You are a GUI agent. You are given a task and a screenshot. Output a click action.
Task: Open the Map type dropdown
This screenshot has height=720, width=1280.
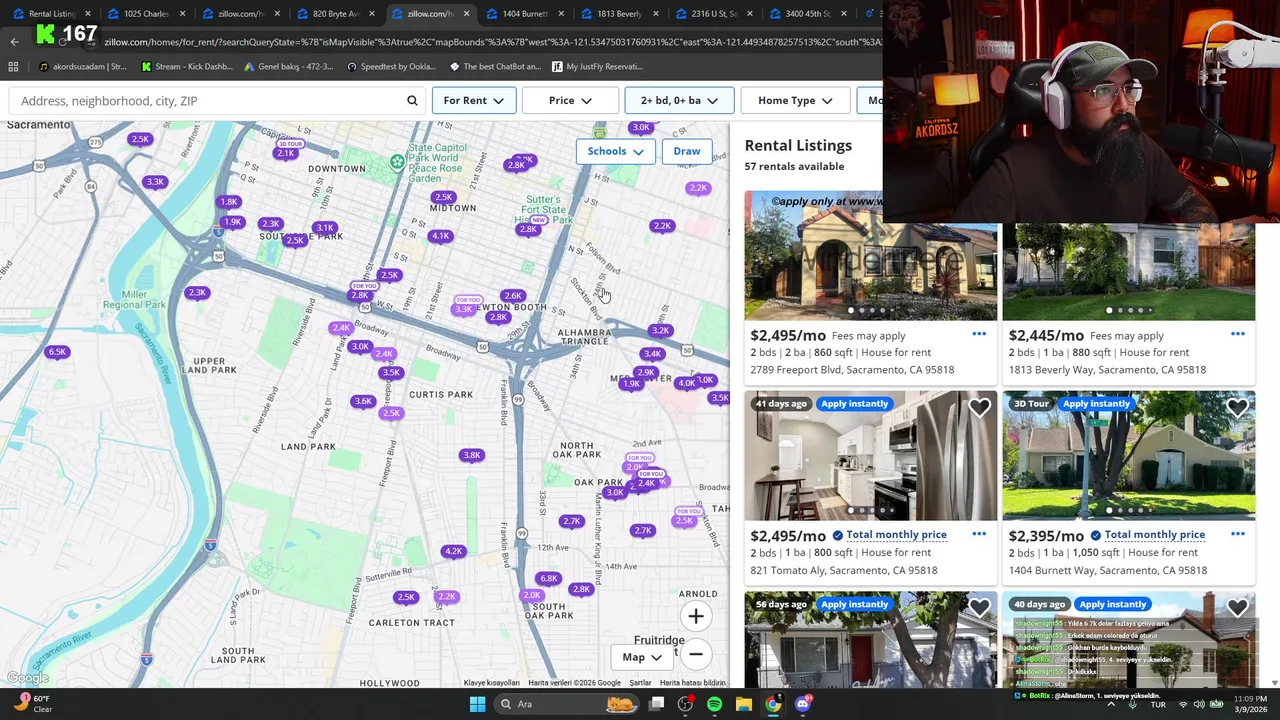(642, 657)
